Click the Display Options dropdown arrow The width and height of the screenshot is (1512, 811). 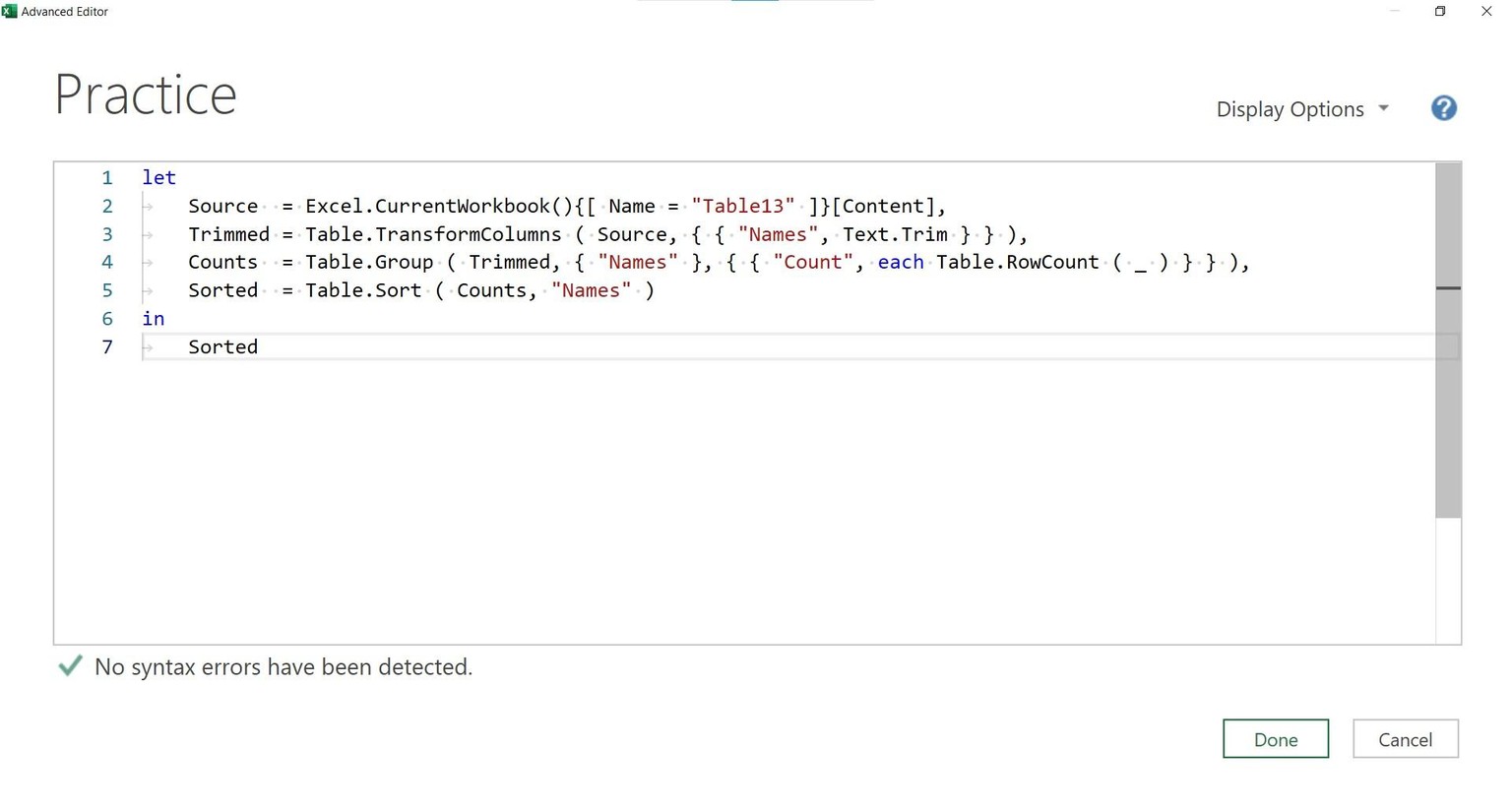coord(1383,108)
